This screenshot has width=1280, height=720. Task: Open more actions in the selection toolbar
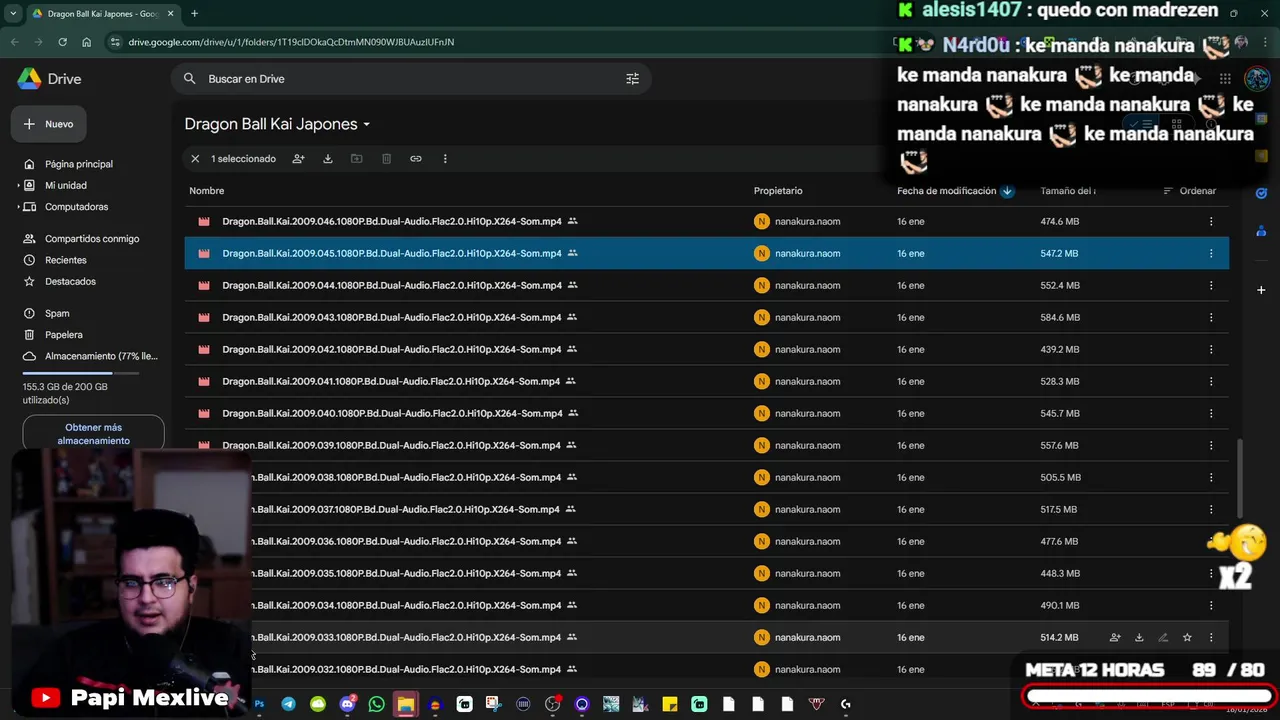pyautogui.click(x=445, y=159)
